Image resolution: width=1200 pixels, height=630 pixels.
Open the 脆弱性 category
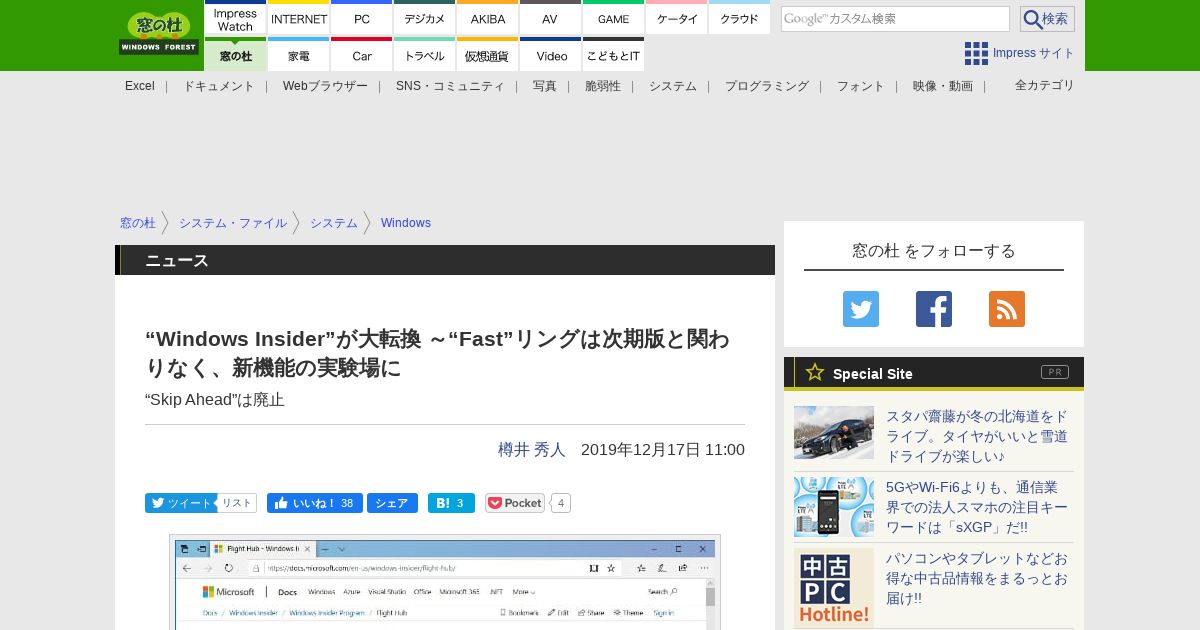click(603, 86)
